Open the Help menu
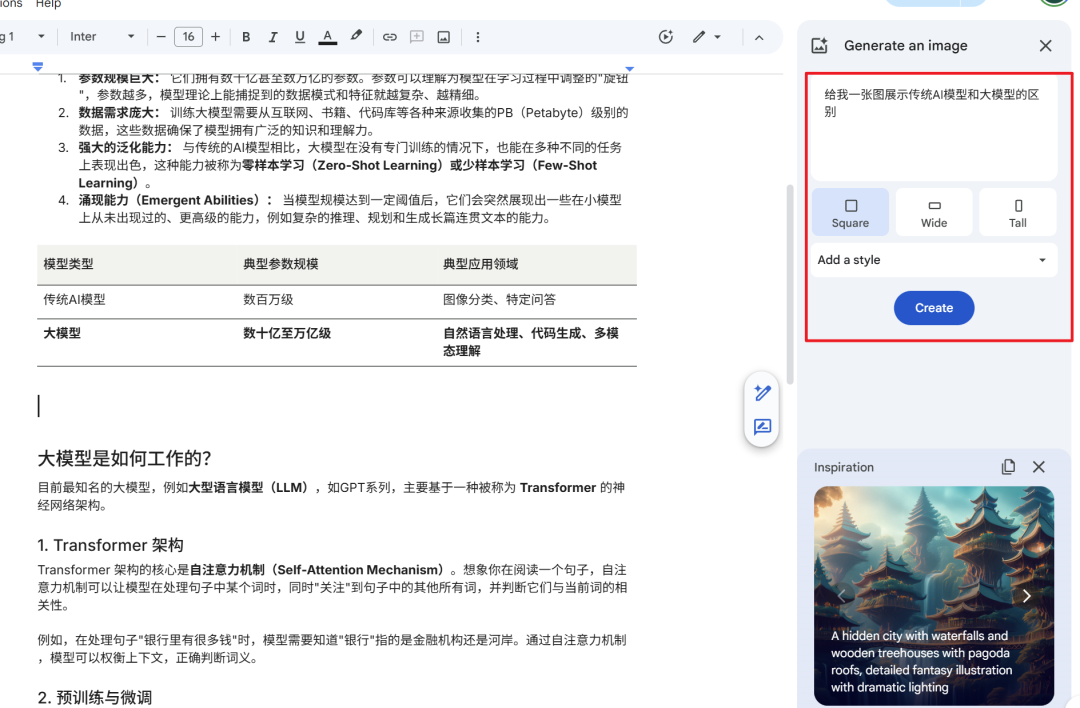Image resolution: width=1080 pixels, height=708 pixels. click(48, 4)
